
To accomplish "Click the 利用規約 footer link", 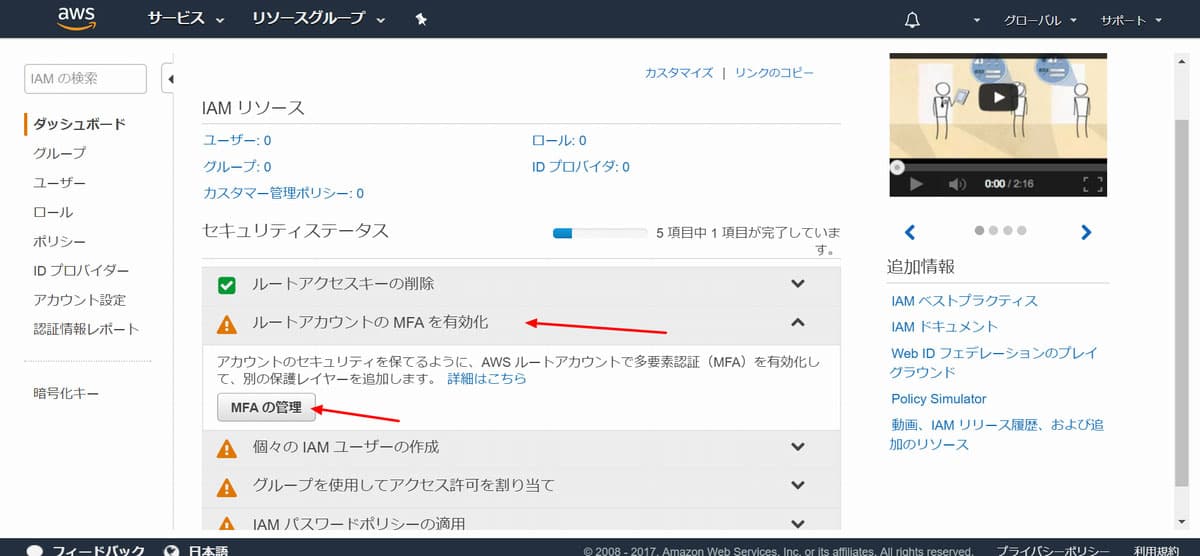I will [1158, 551].
